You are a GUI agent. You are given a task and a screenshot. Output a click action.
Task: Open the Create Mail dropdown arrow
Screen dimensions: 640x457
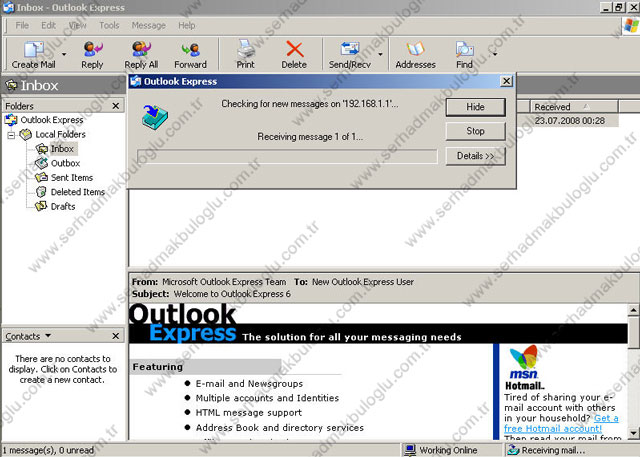(x=64, y=54)
